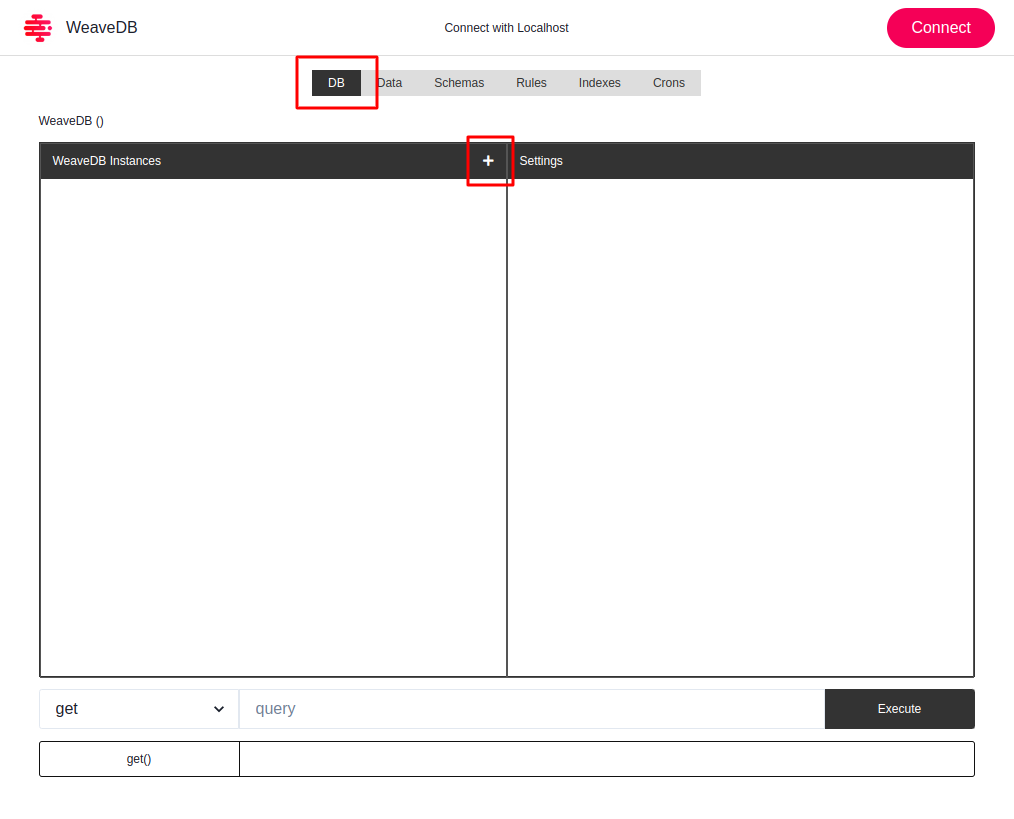Viewport: 1014px width, 819px height.
Task: Switch to the Crons tab
Action: click(669, 83)
